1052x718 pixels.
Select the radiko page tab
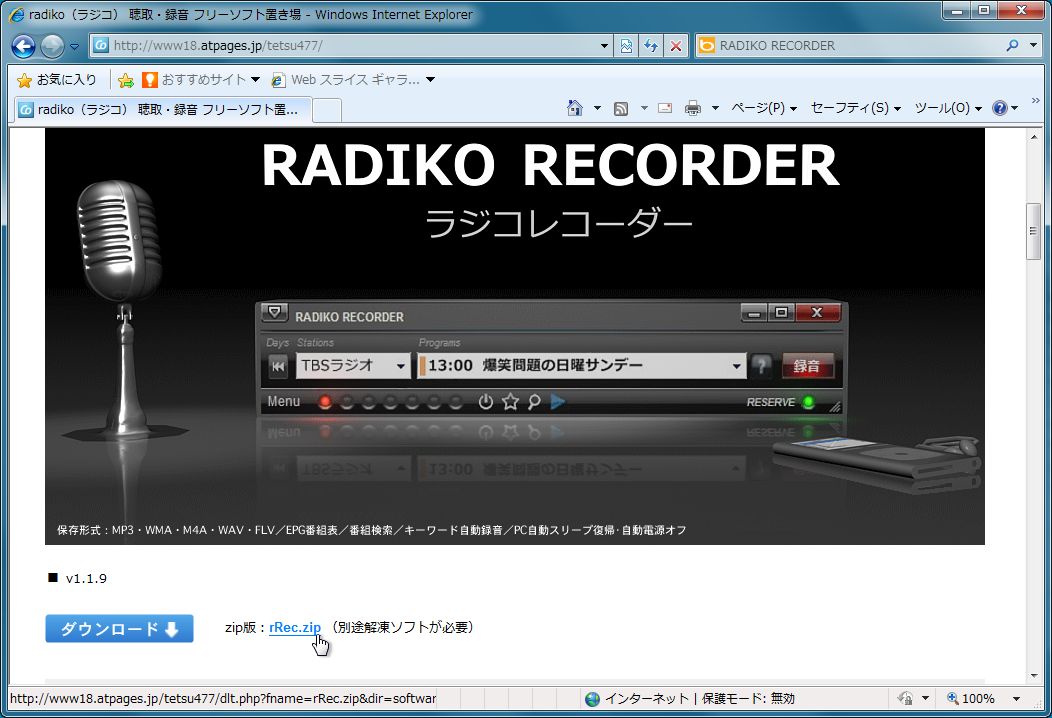click(x=162, y=109)
